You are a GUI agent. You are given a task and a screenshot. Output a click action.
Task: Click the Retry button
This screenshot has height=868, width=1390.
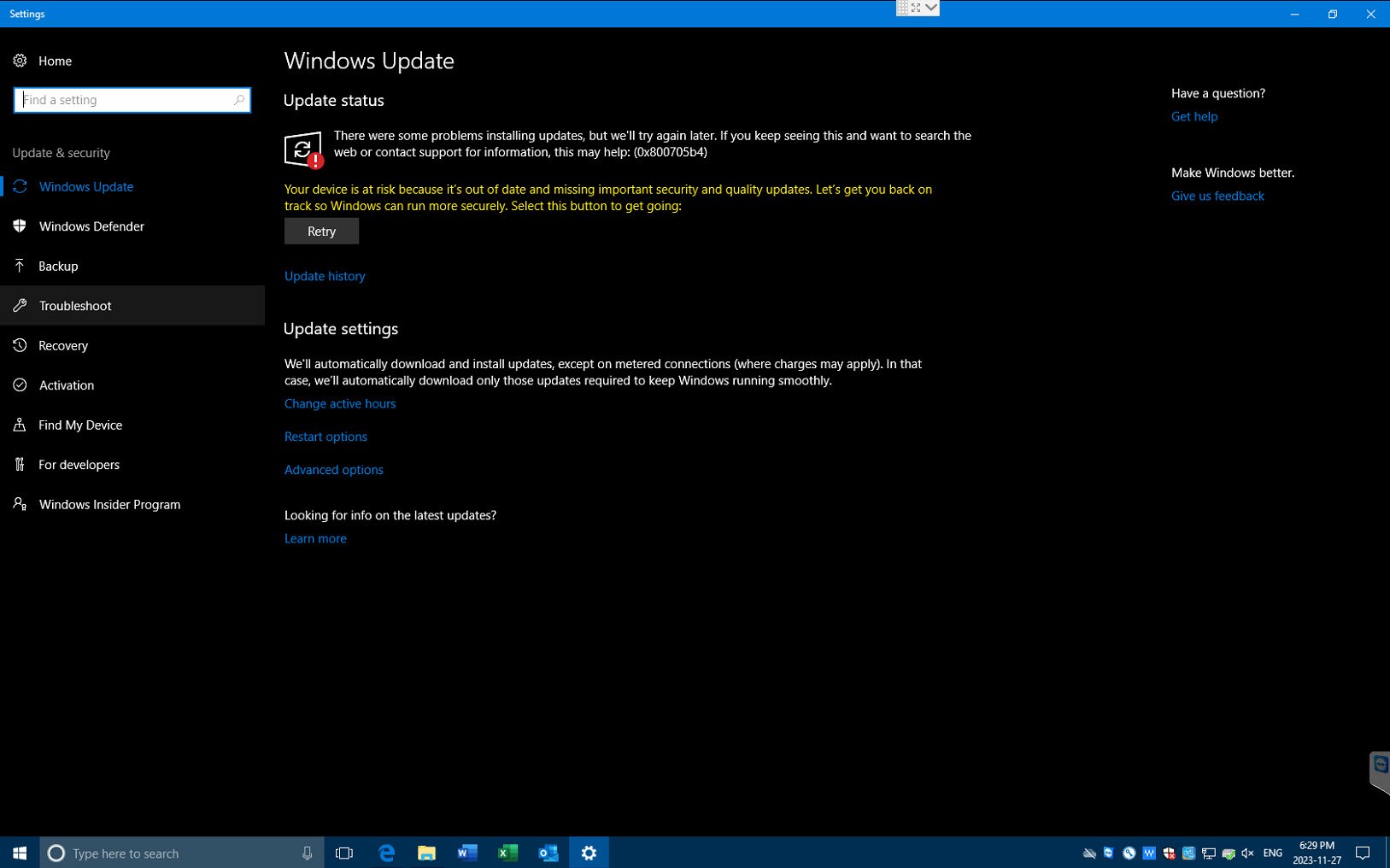321,232
